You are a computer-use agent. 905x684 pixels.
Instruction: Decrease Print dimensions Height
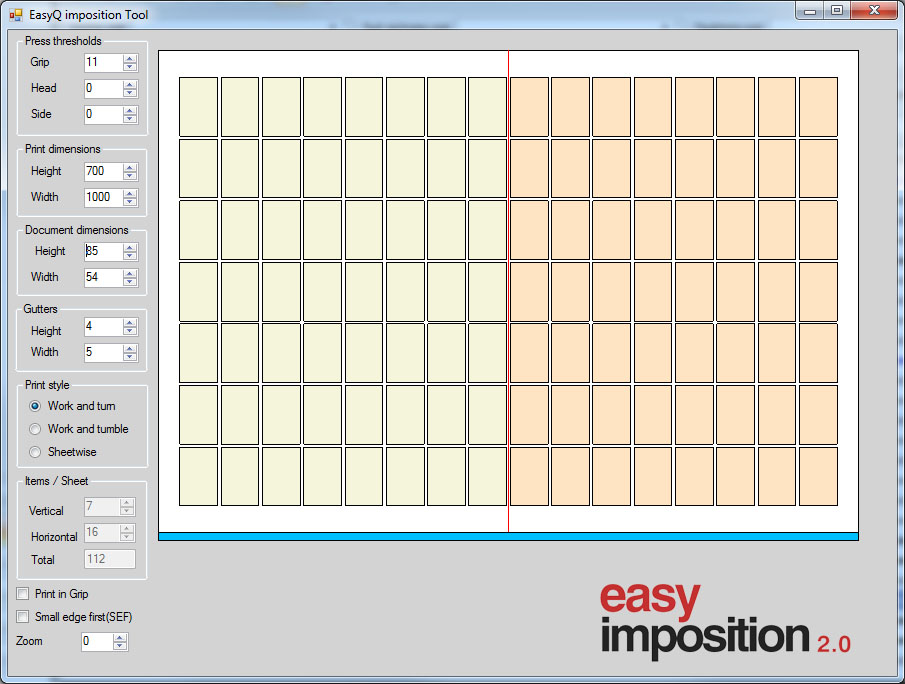130,176
